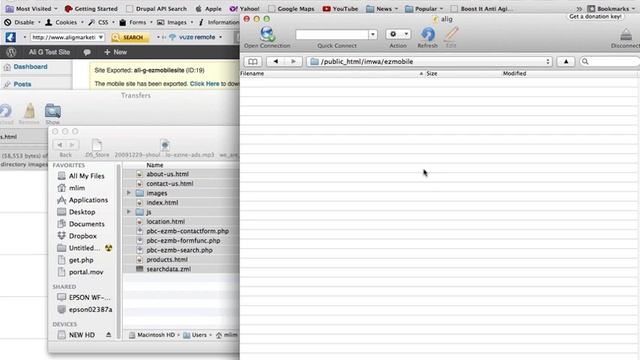Toggle the bookmarks book icon in Cyberduck

click(253, 62)
